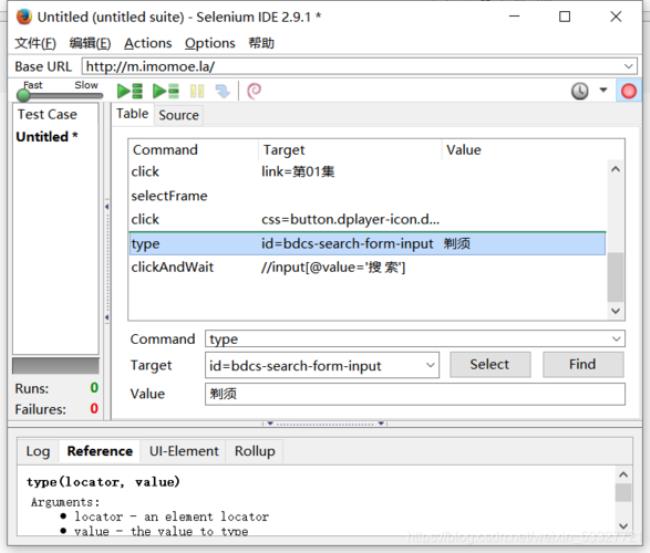Click the Find button
This screenshot has height=553, width=650.
coord(582,364)
